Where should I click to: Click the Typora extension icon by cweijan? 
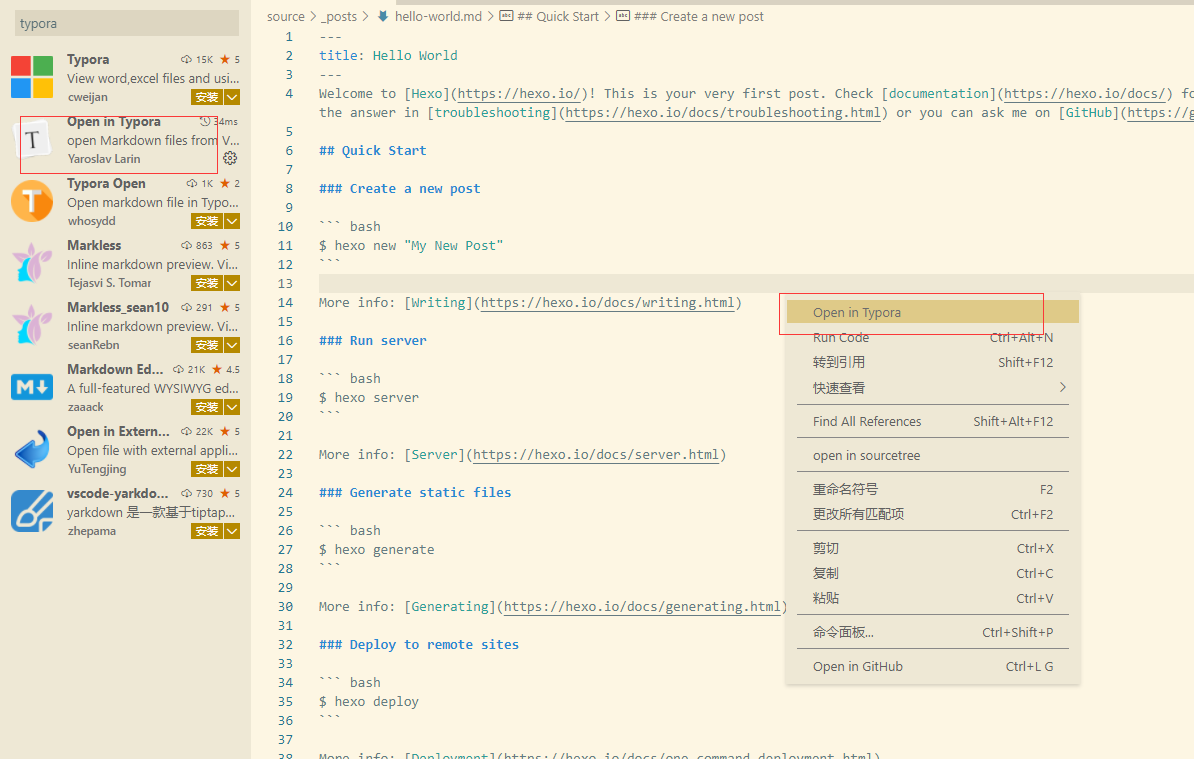coord(32,77)
